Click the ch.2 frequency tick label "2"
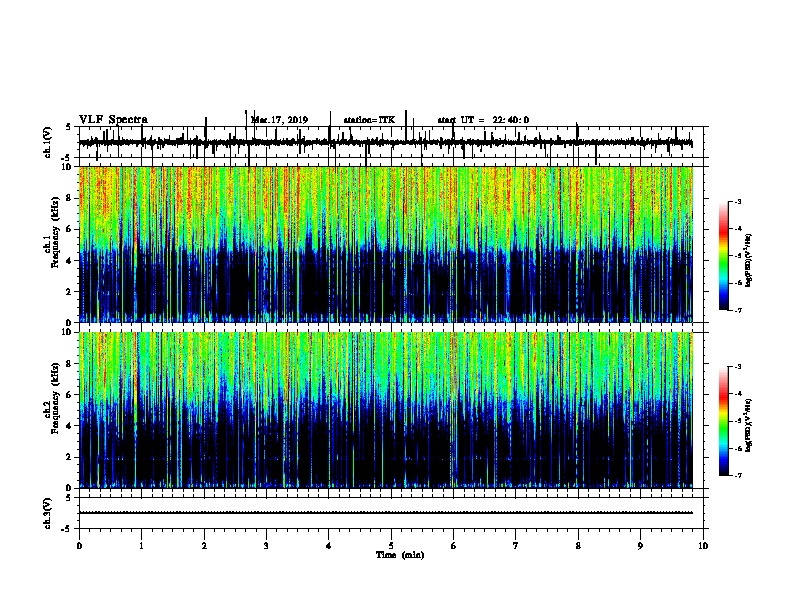The image size is (792, 612). (70, 457)
